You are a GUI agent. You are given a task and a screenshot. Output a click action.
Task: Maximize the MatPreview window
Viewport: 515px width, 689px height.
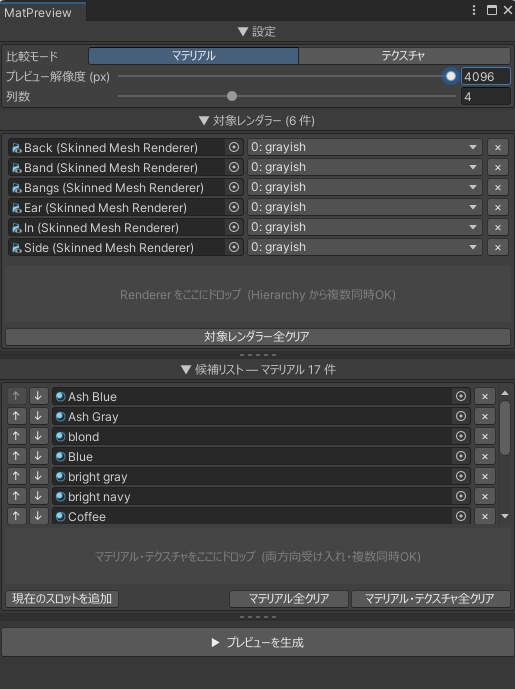[x=492, y=10]
